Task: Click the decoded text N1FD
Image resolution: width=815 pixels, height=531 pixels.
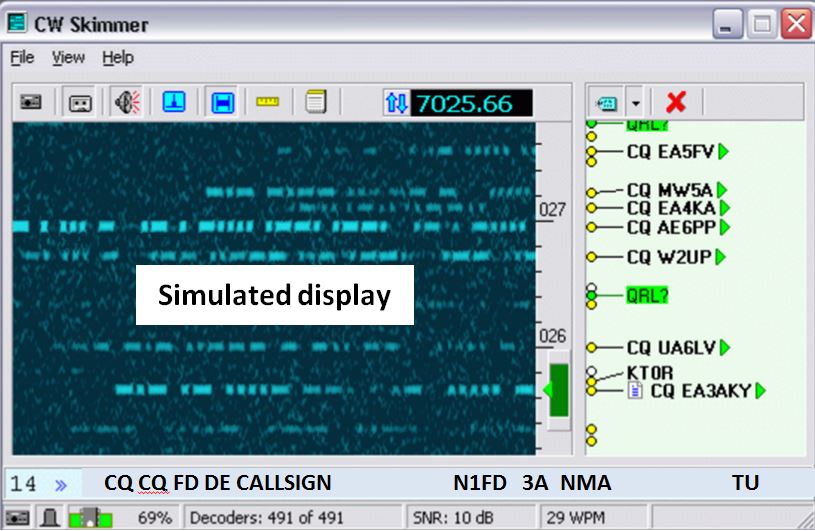Action: (480, 483)
